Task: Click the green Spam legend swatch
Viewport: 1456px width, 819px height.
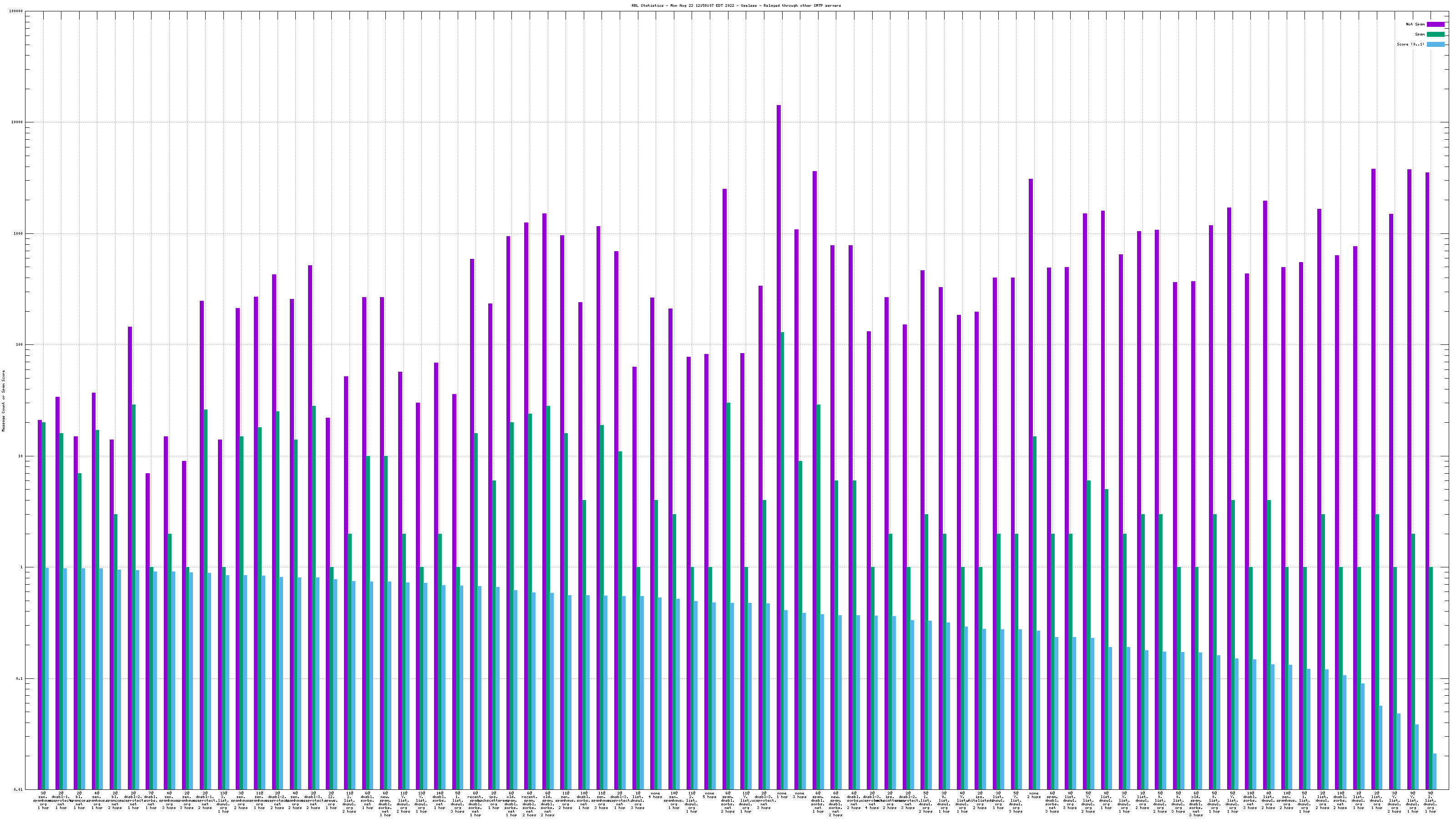Action: (x=1436, y=35)
